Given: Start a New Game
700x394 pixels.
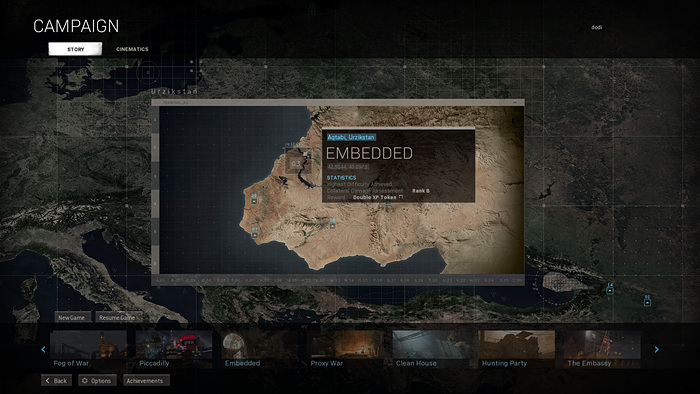Looking at the screenshot, I should (x=72, y=317).
